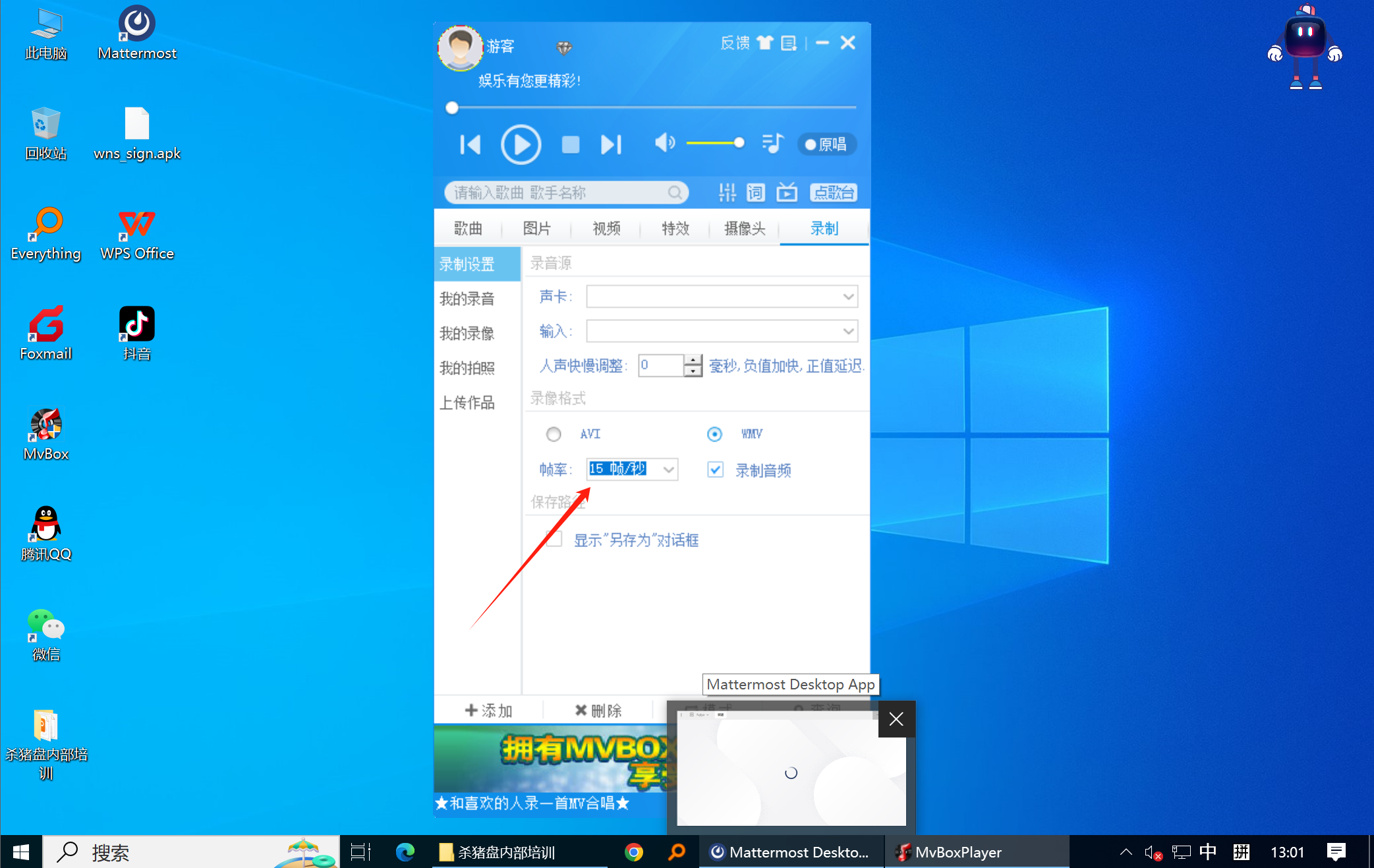Expand the 输入 input dropdown
The height and width of the screenshot is (868, 1374).
pyautogui.click(x=848, y=331)
